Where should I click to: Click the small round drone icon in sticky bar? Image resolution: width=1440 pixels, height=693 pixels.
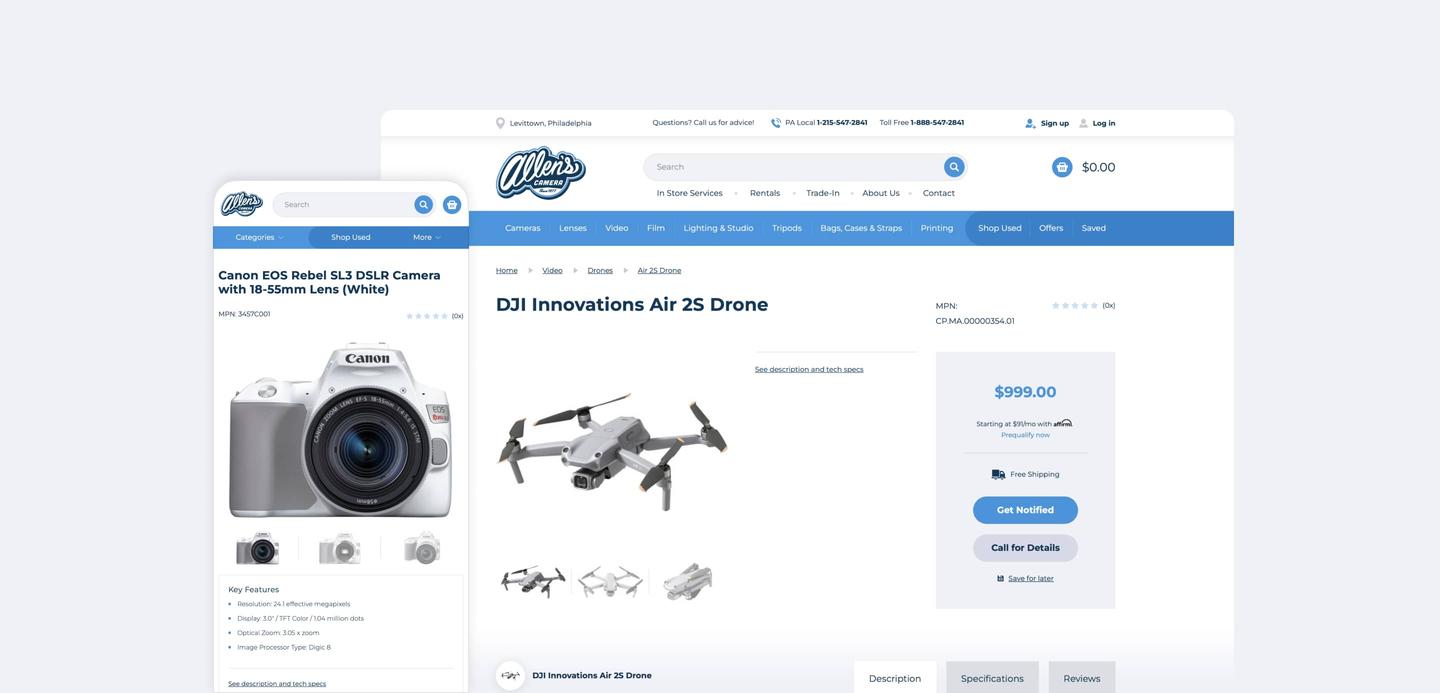pyautogui.click(x=510, y=676)
